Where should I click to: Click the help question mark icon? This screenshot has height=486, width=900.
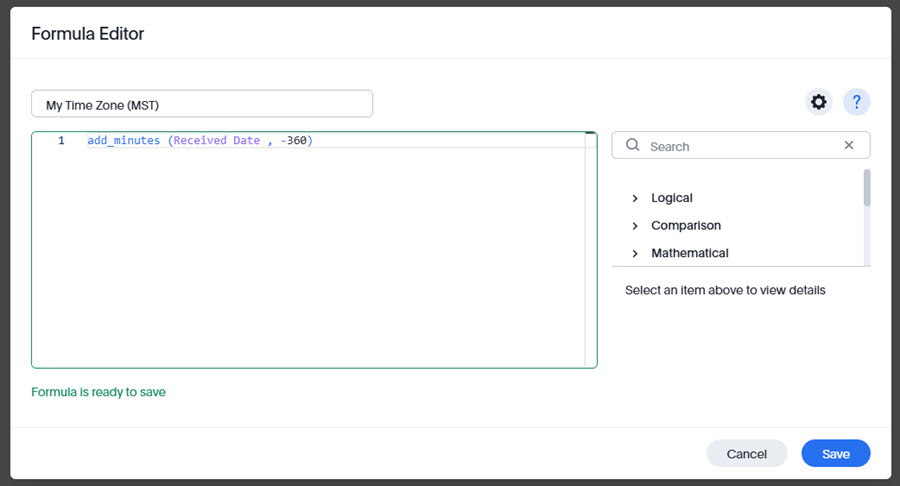[x=856, y=102]
